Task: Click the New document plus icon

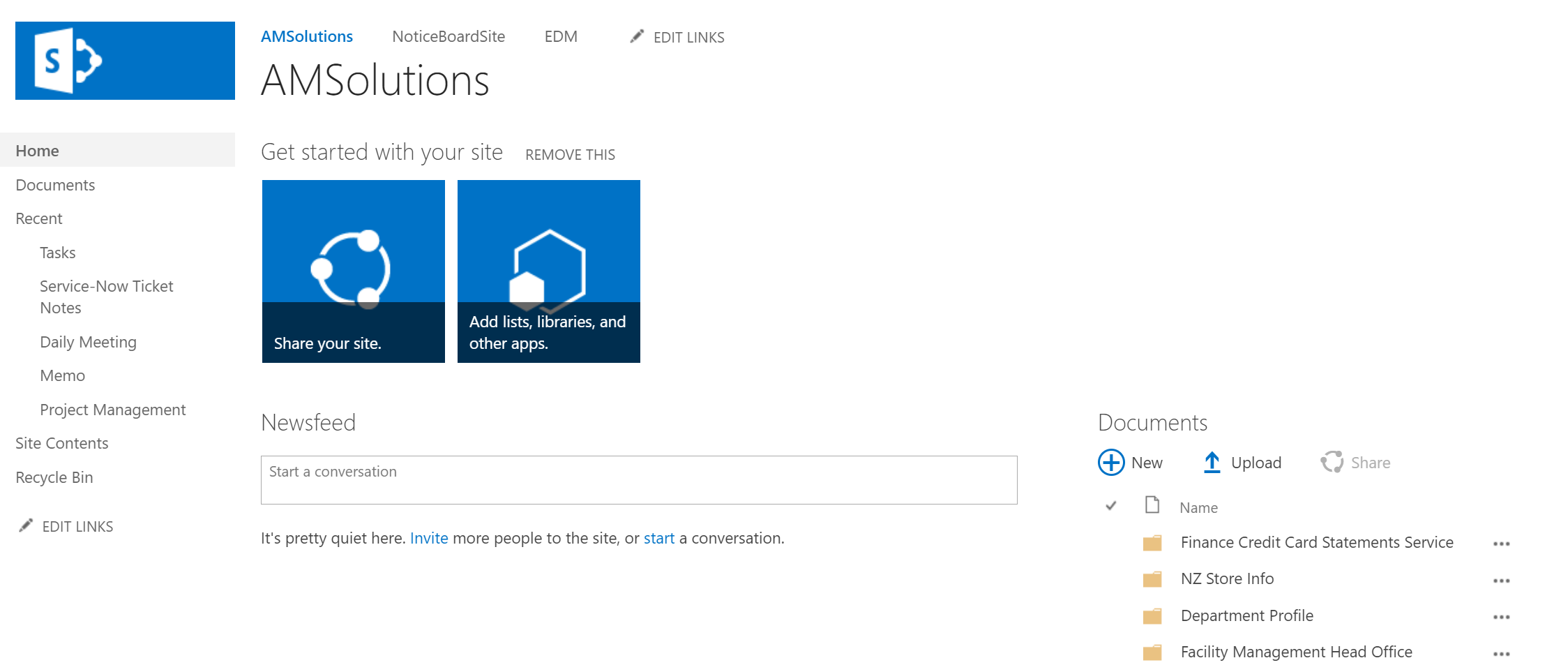Action: [1111, 463]
